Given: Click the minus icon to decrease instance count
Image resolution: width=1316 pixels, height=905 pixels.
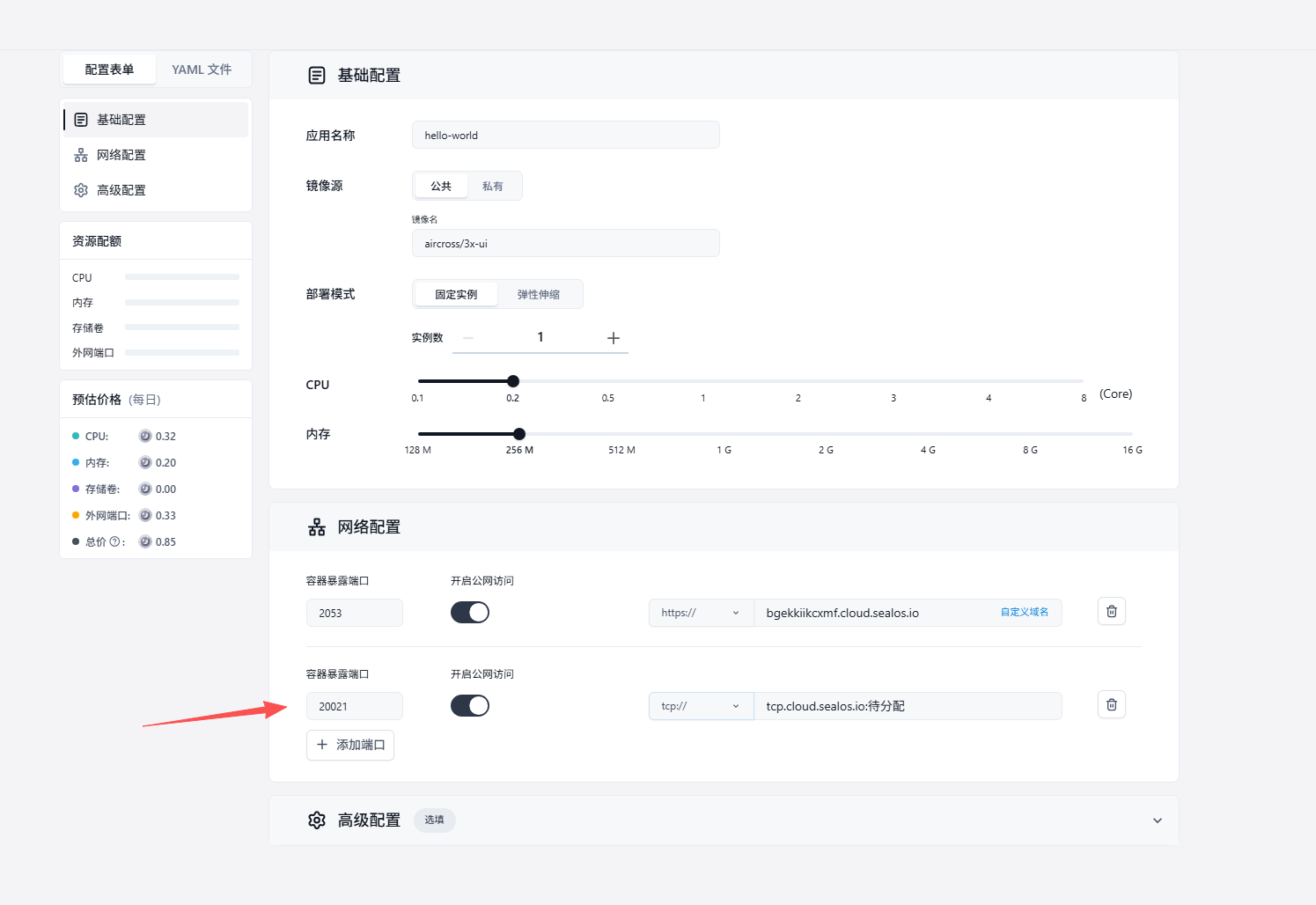Looking at the screenshot, I should pyautogui.click(x=468, y=338).
